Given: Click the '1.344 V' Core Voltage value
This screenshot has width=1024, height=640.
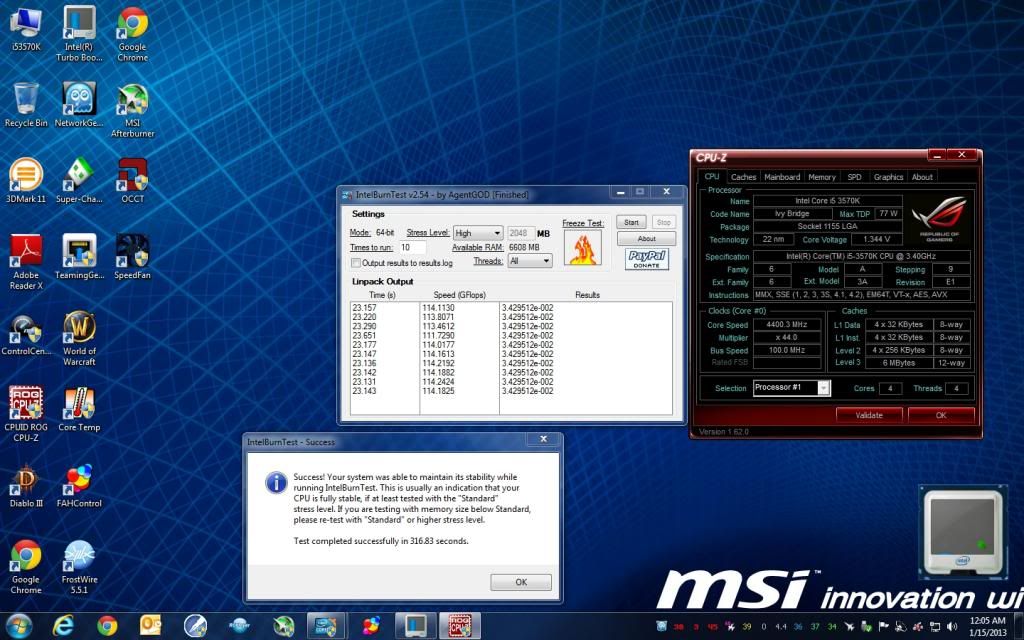Looking at the screenshot, I should coord(876,239).
